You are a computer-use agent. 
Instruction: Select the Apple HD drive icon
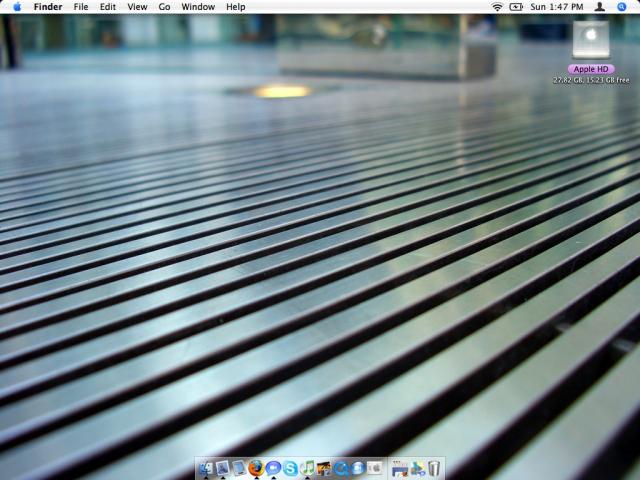591,40
